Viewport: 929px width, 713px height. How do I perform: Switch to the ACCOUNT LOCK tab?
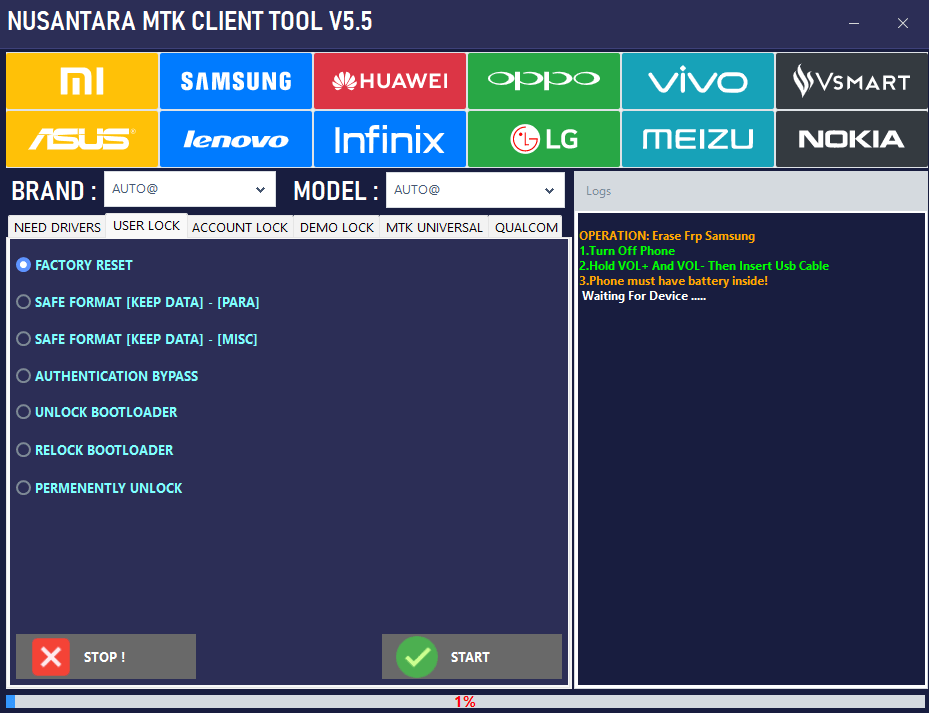click(x=239, y=227)
